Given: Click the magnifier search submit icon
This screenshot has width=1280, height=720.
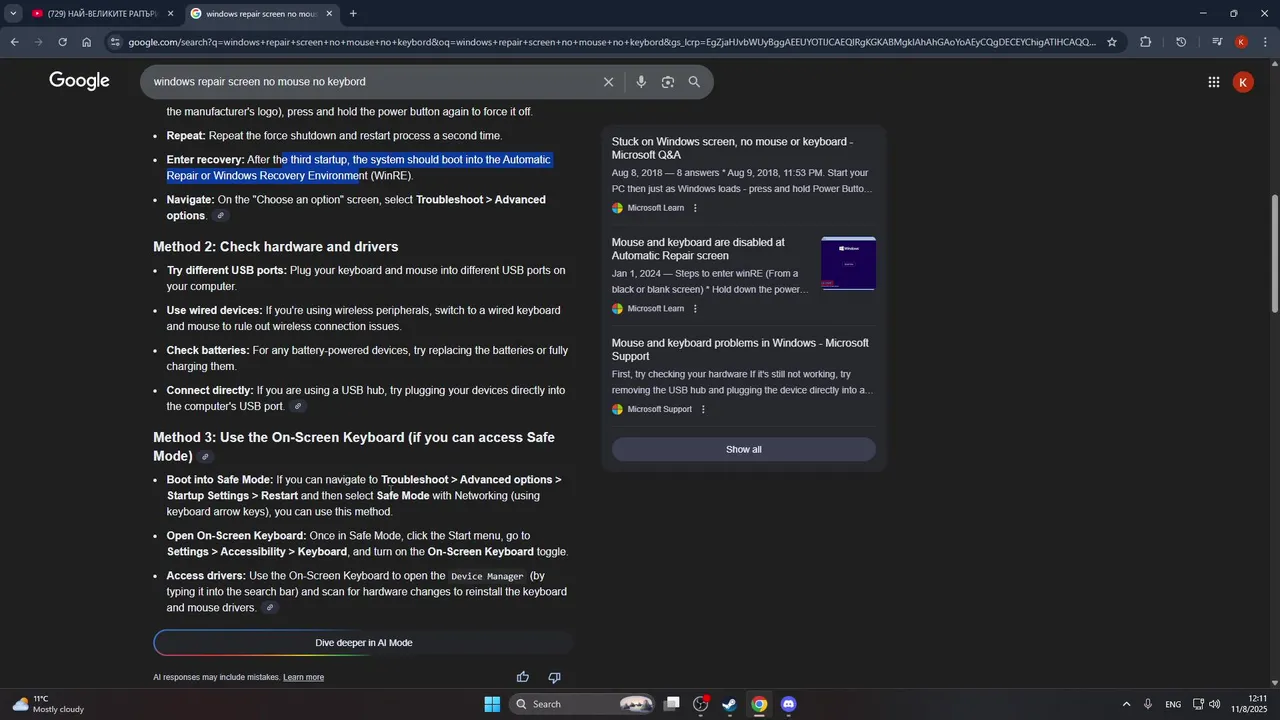Looking at the screenshot, I should (x=694, y=82).
